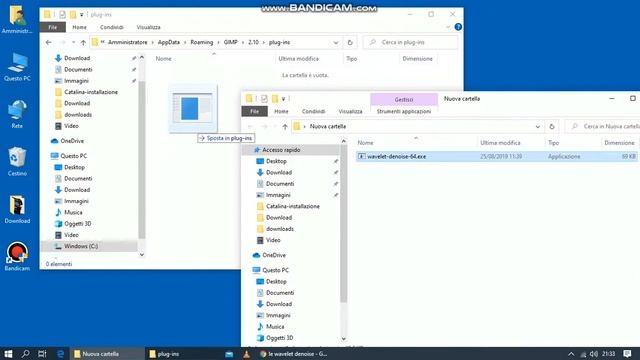Screen dimensions: 640x360
Task: Switch to Chrome wavelet denoise taskbar button
Action: (x=293, y=354)
